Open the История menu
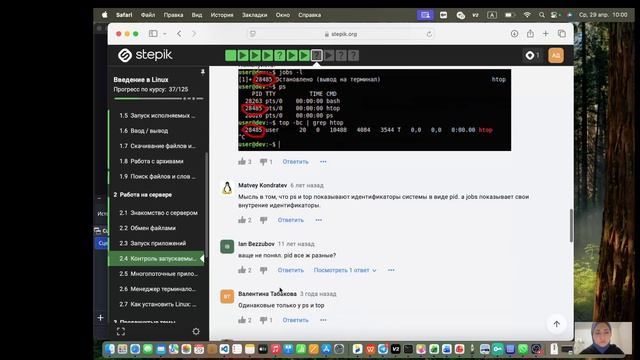The image size is (640, 360). (222, 15)
